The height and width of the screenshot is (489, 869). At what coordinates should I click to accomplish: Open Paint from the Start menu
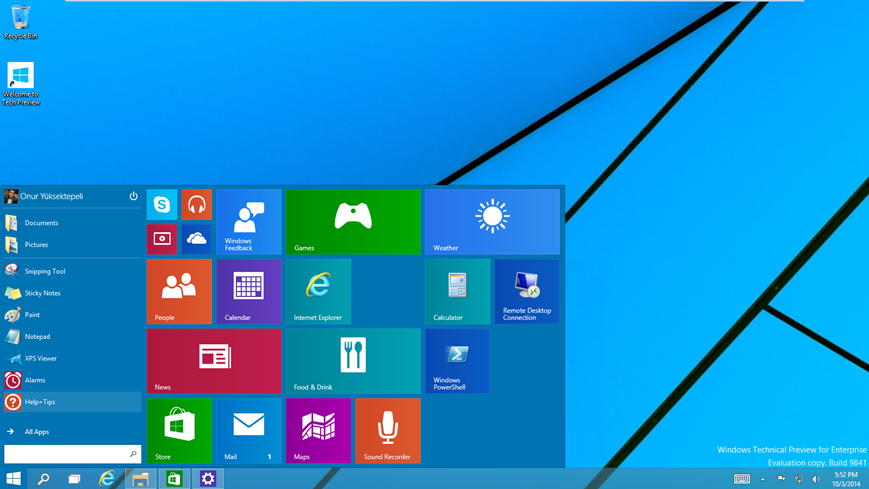click(72, 315)
